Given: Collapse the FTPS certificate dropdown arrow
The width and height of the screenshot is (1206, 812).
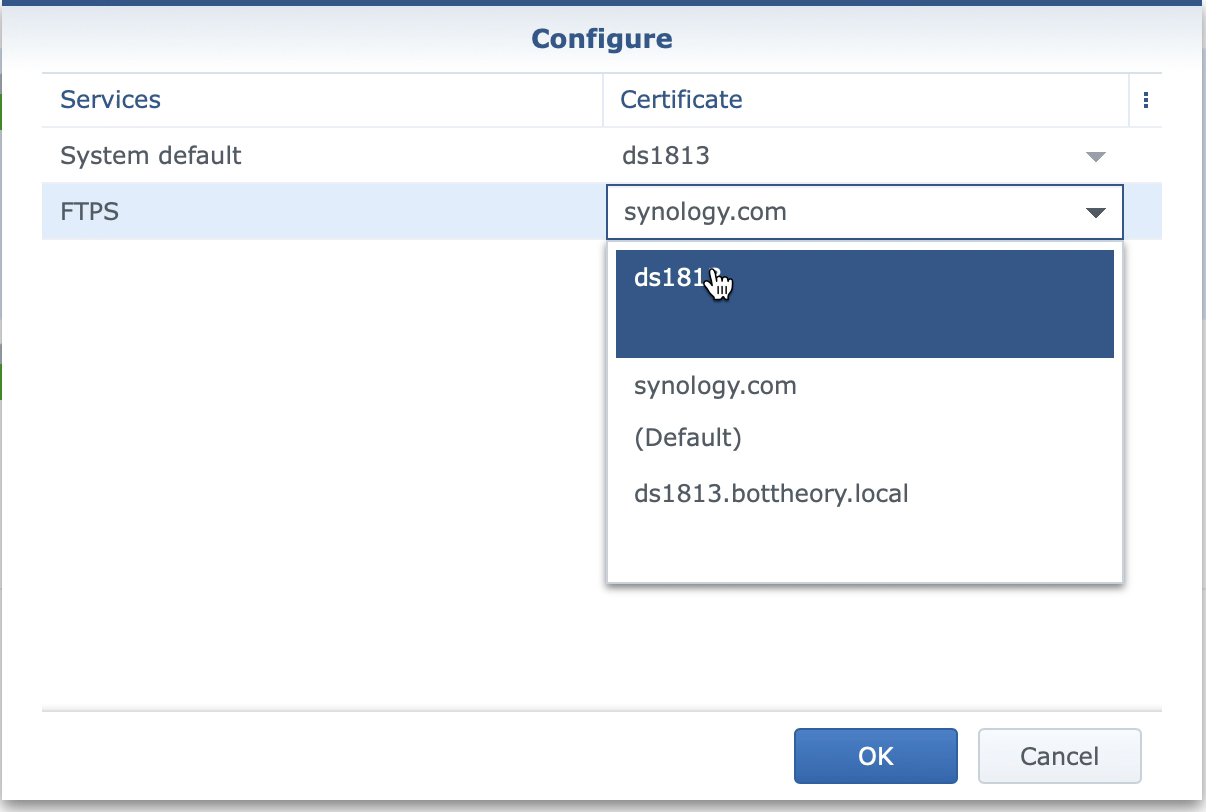Looking at the screenshot, I should pos(1096,212).
